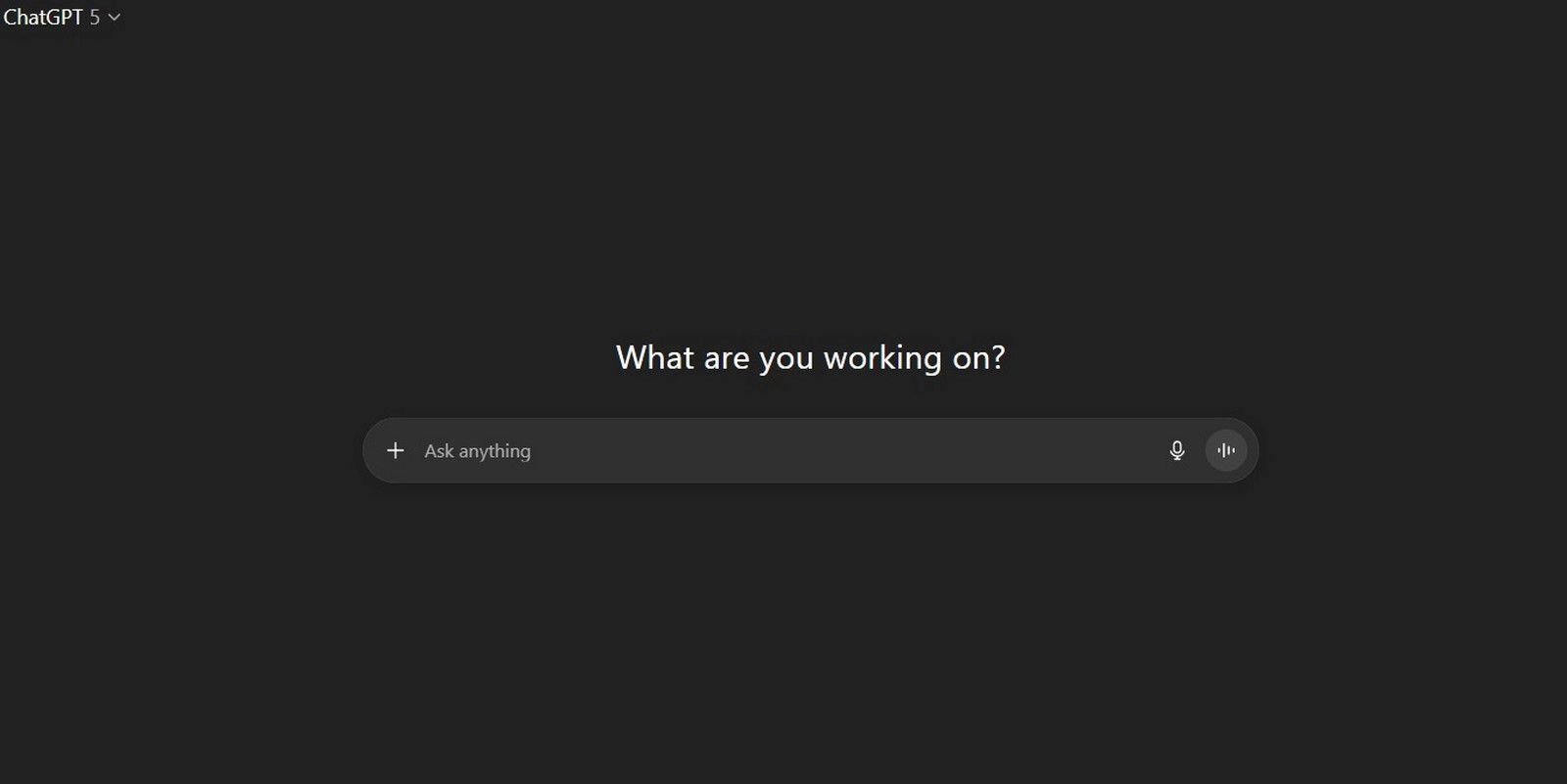Activate the audio waveform icon in the composer
Screen dimensions: 1567x784
tap(1226, 450)
